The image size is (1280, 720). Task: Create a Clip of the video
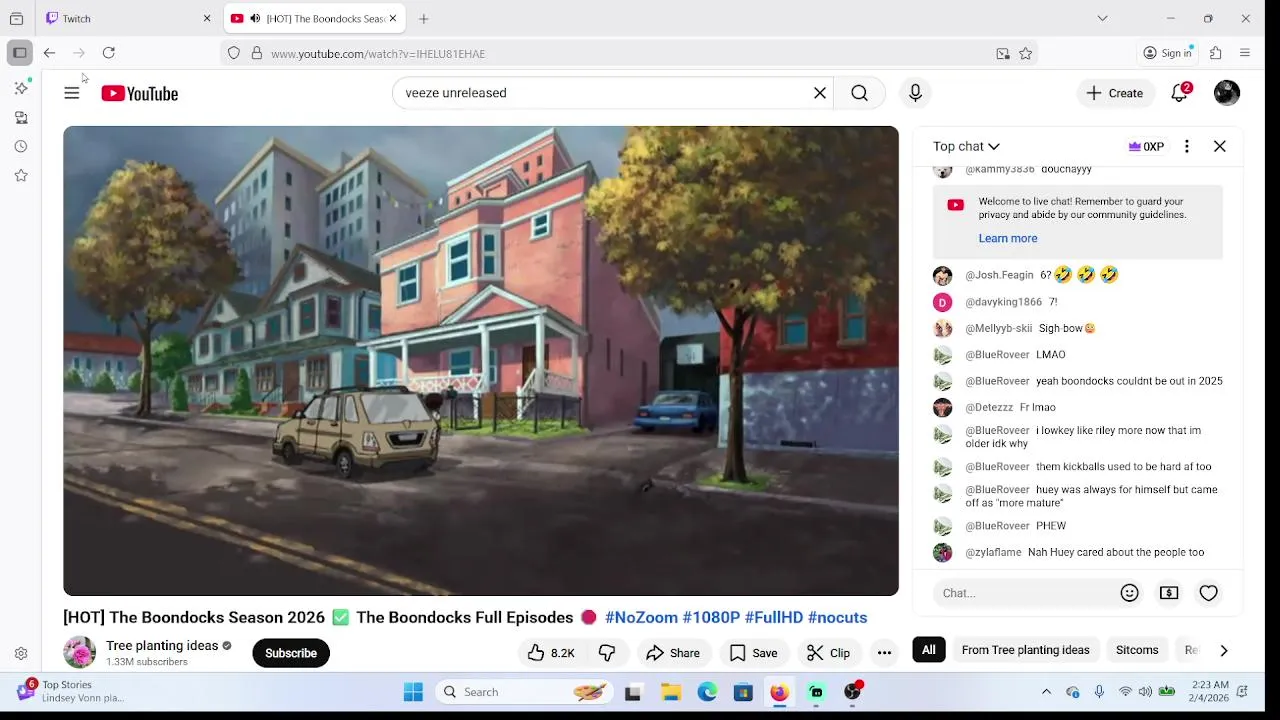coord(828,653)
